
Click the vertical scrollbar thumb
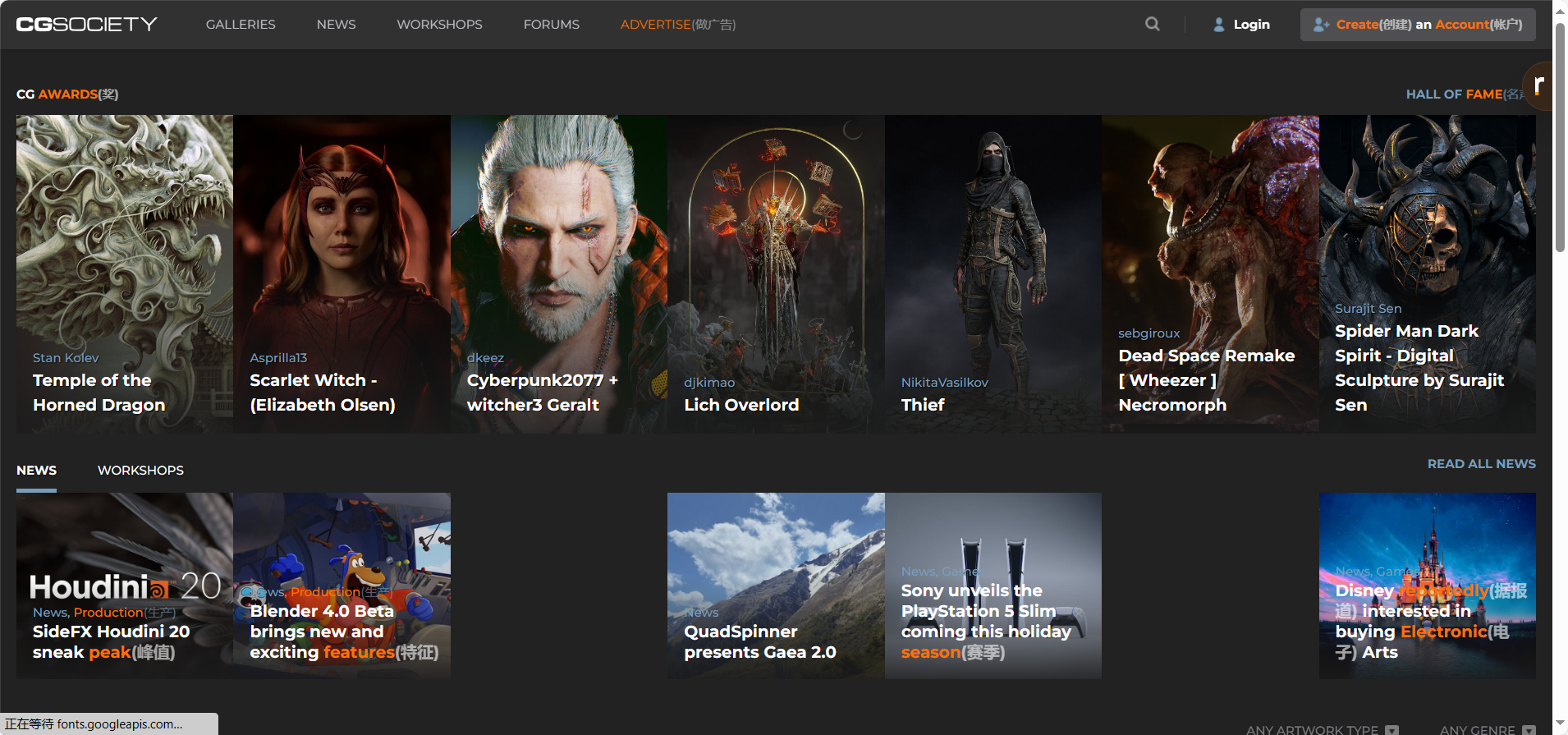point(1560,137)
